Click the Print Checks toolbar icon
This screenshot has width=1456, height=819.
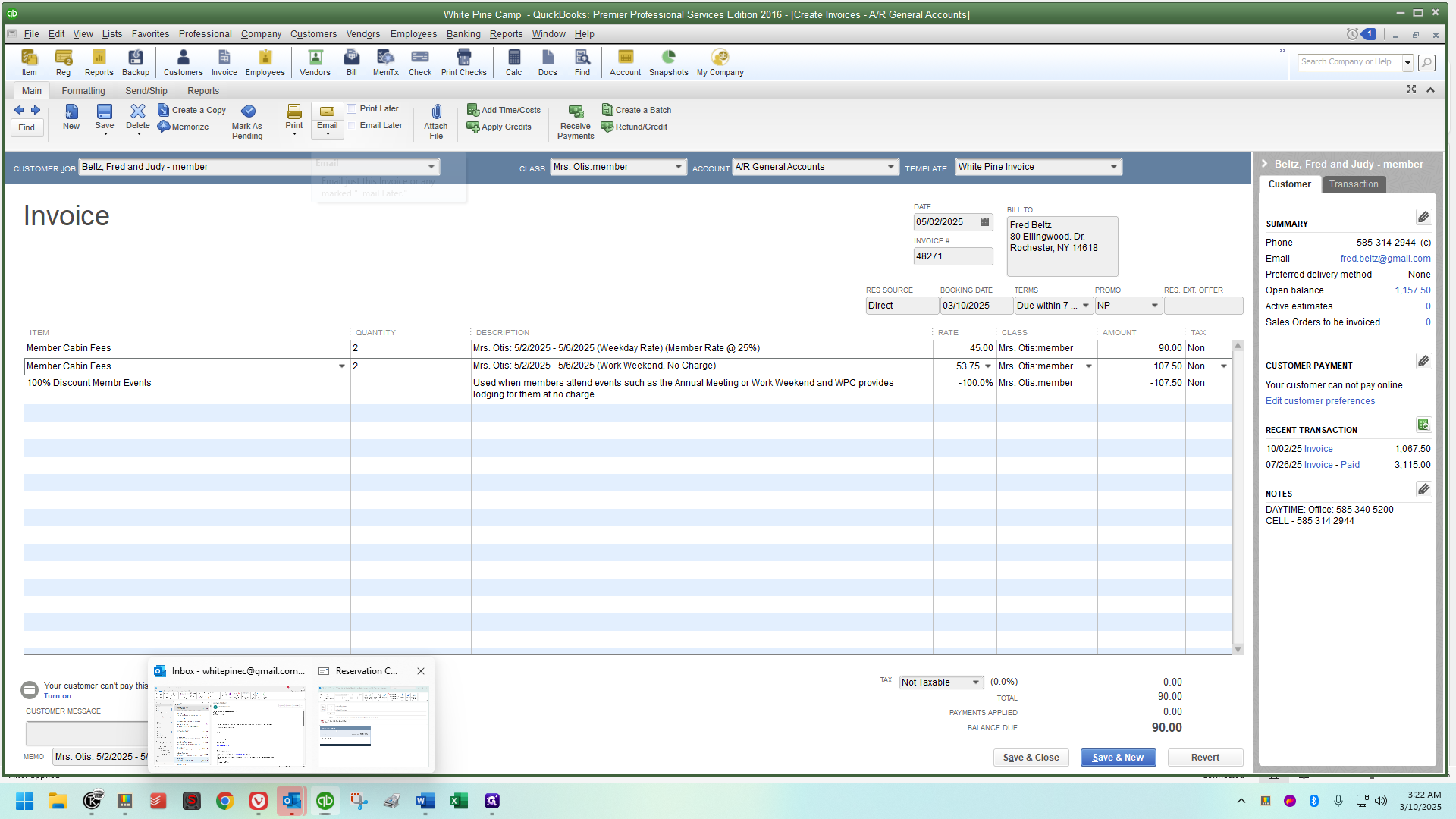point(463,62)
